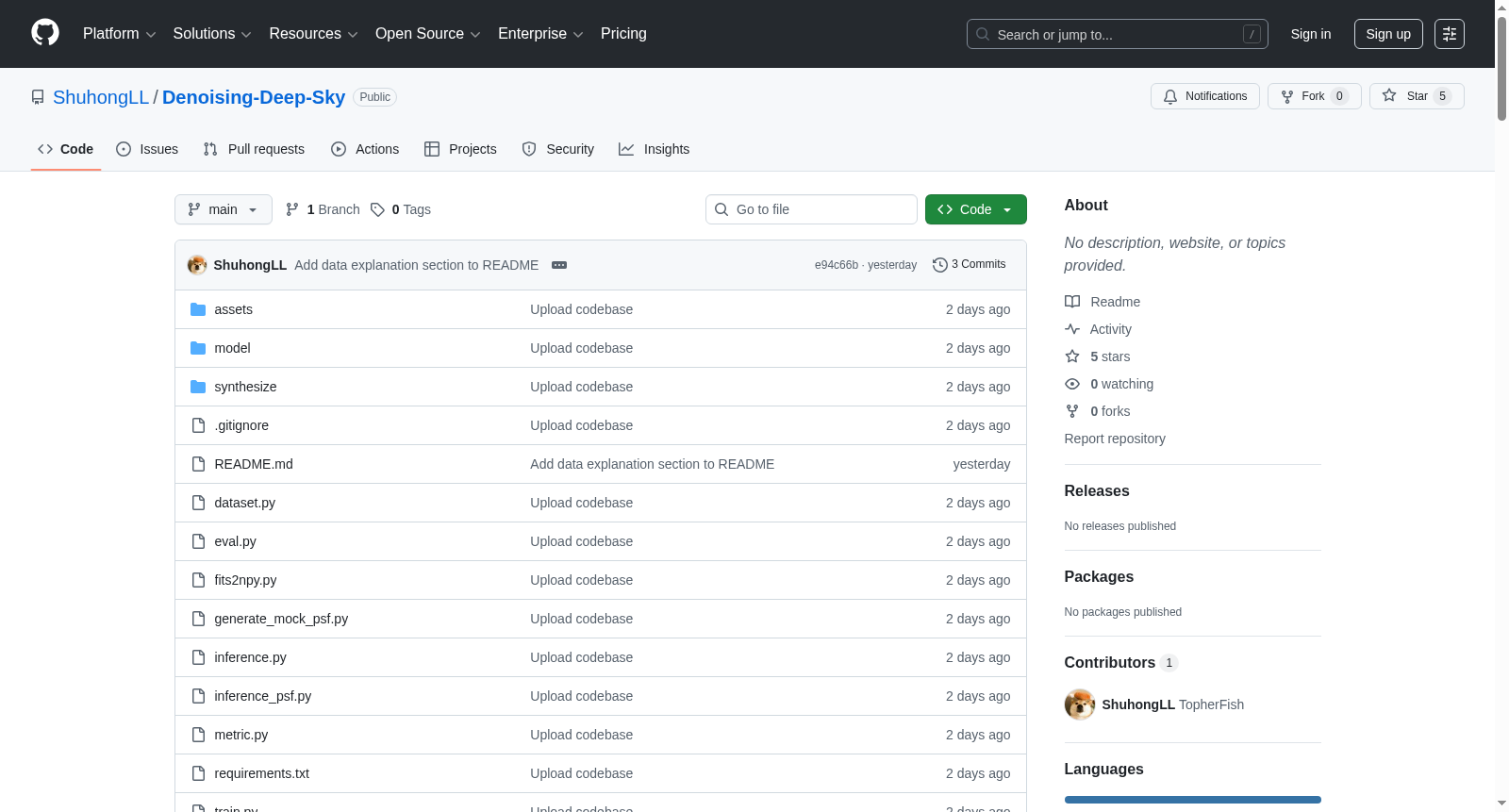Open the global navigation menu icon button

click(x=1450, y=34)
